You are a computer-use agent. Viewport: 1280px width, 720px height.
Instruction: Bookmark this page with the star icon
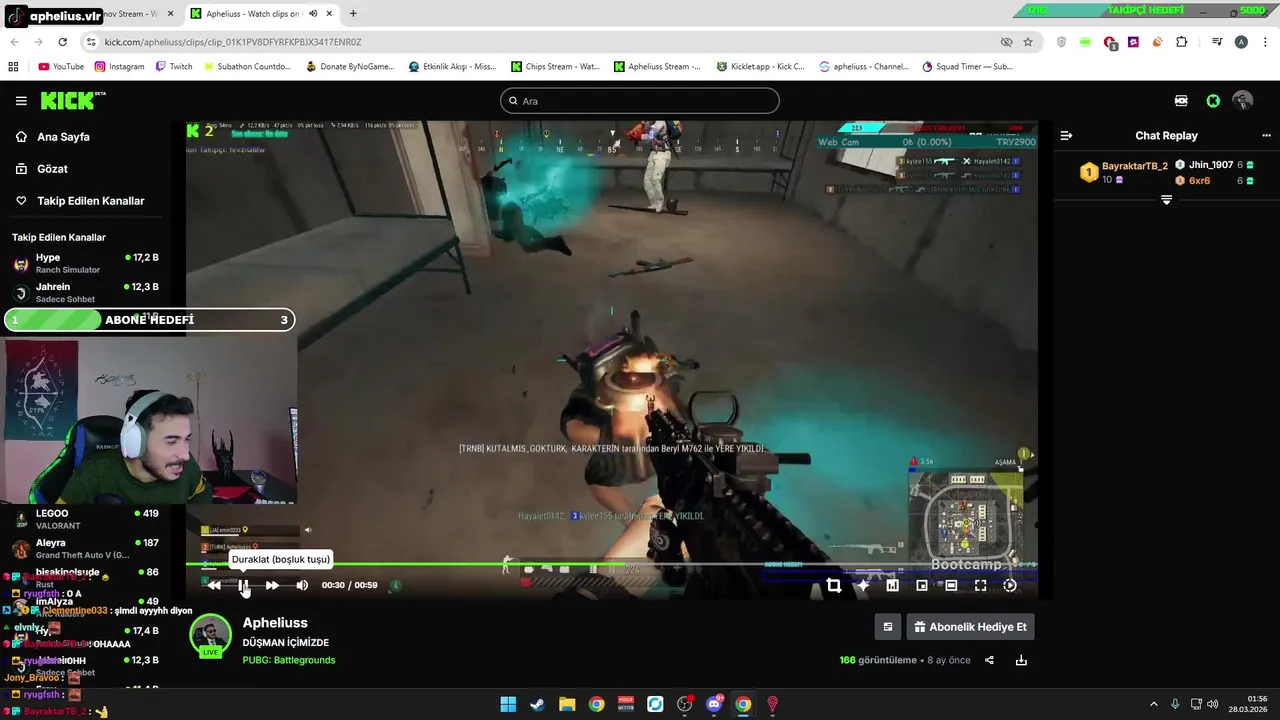(x=1028, y=42)
